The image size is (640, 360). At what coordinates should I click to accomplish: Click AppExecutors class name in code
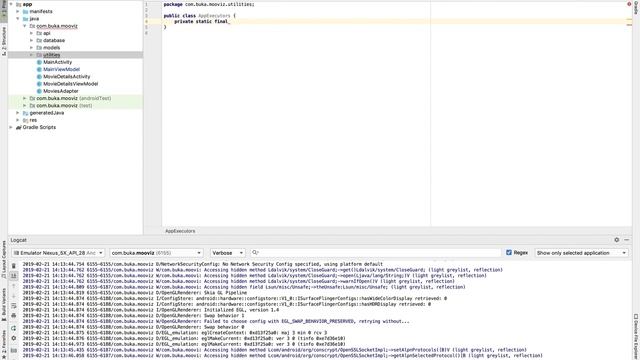(x=214, y=16)
